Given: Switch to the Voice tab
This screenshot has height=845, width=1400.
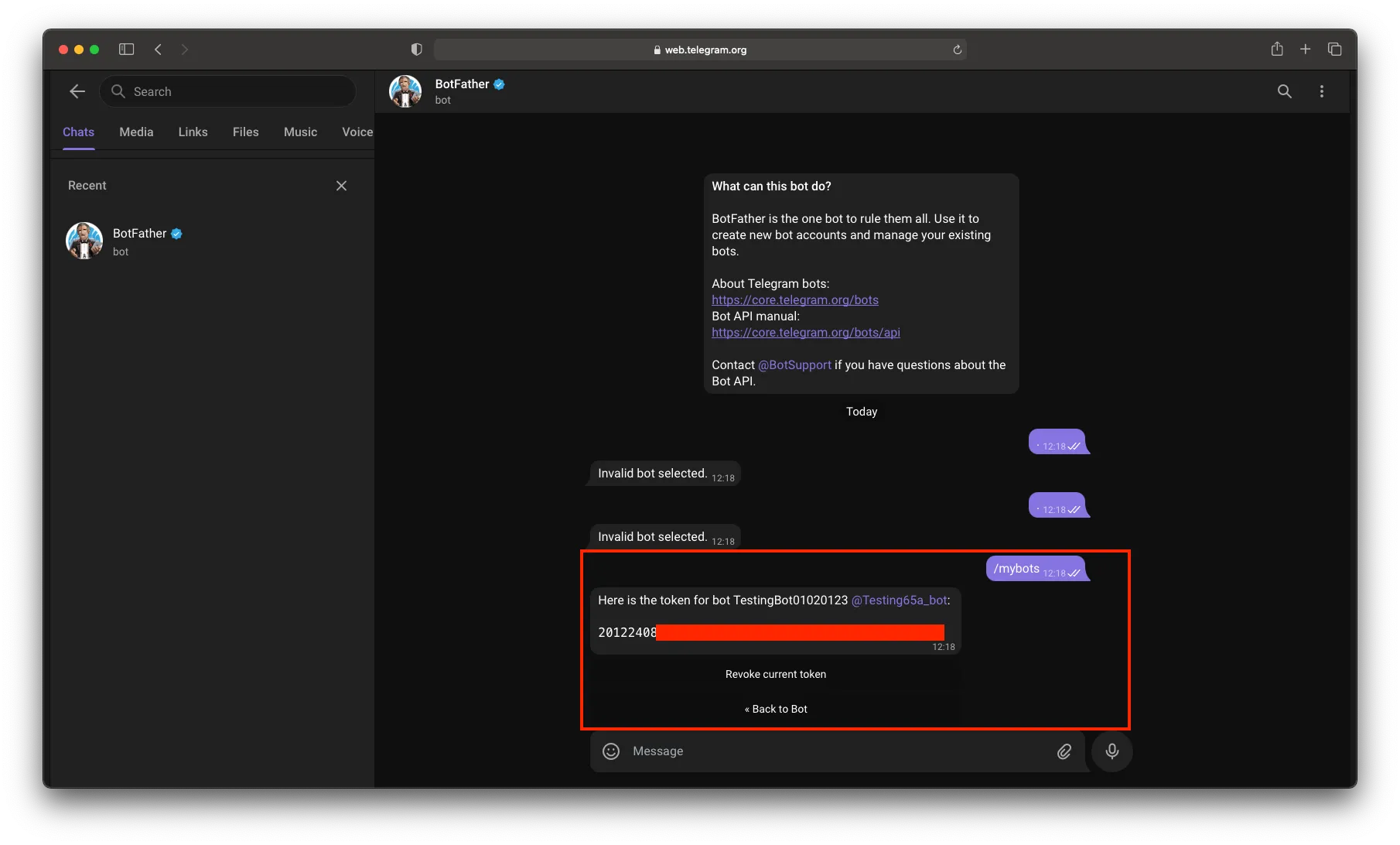Looking at the screenshot, I should (357, 132).
